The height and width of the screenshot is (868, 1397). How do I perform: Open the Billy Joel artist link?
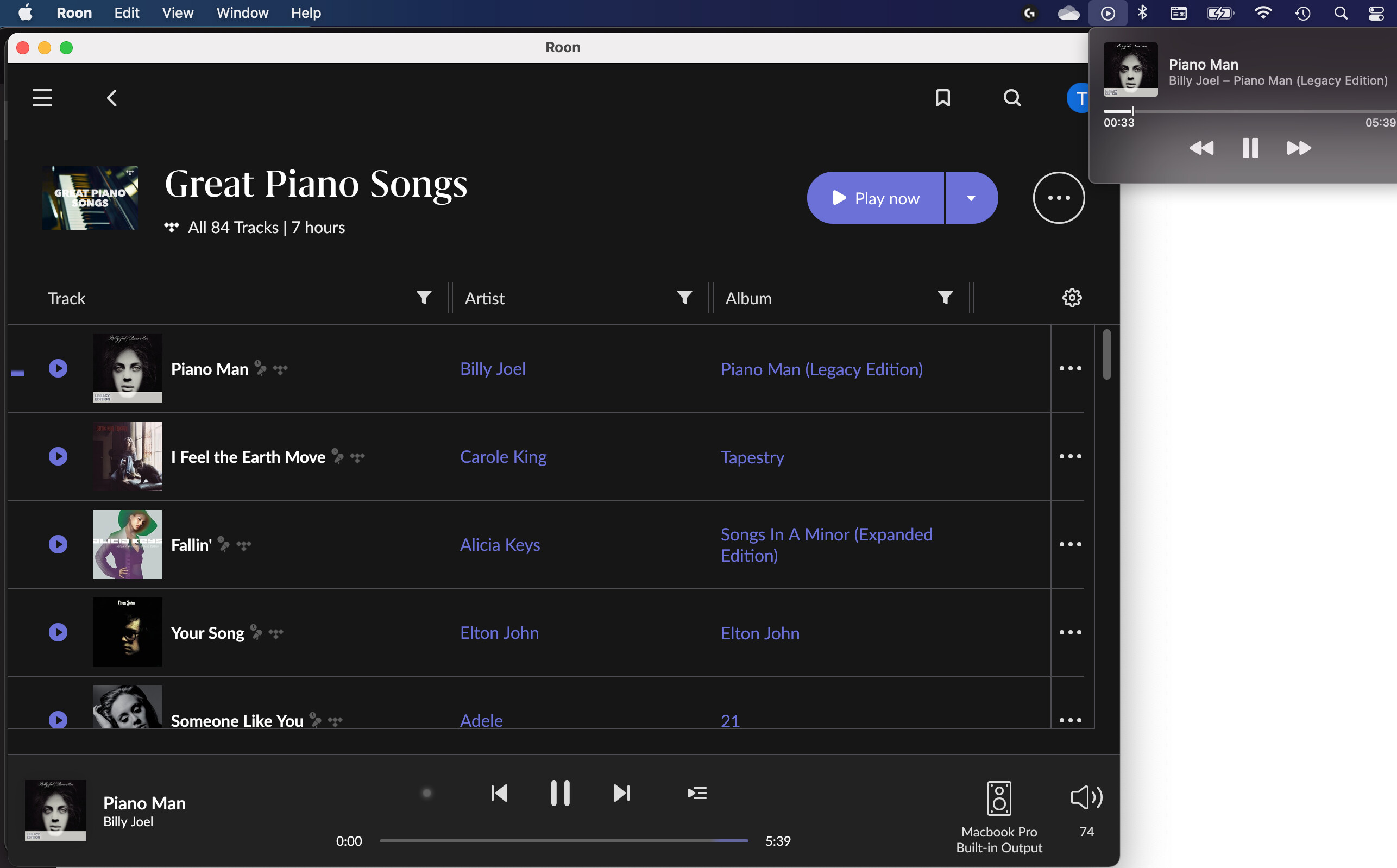click(493, 369)
